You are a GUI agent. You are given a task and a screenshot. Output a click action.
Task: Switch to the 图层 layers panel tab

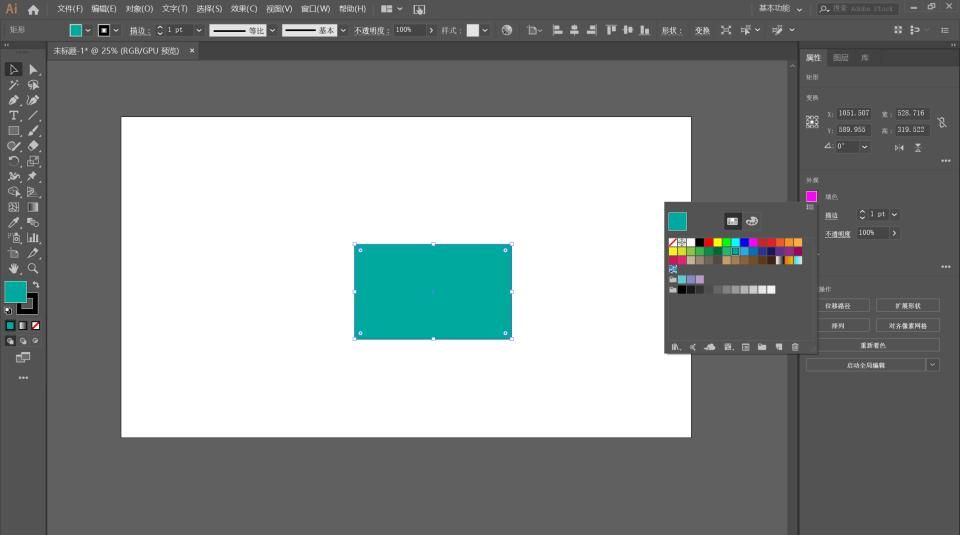point(841,58)
